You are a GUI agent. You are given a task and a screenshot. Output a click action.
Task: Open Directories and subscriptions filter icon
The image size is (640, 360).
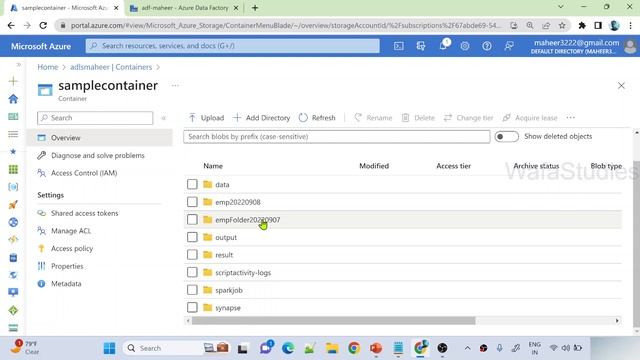[421, 46]
